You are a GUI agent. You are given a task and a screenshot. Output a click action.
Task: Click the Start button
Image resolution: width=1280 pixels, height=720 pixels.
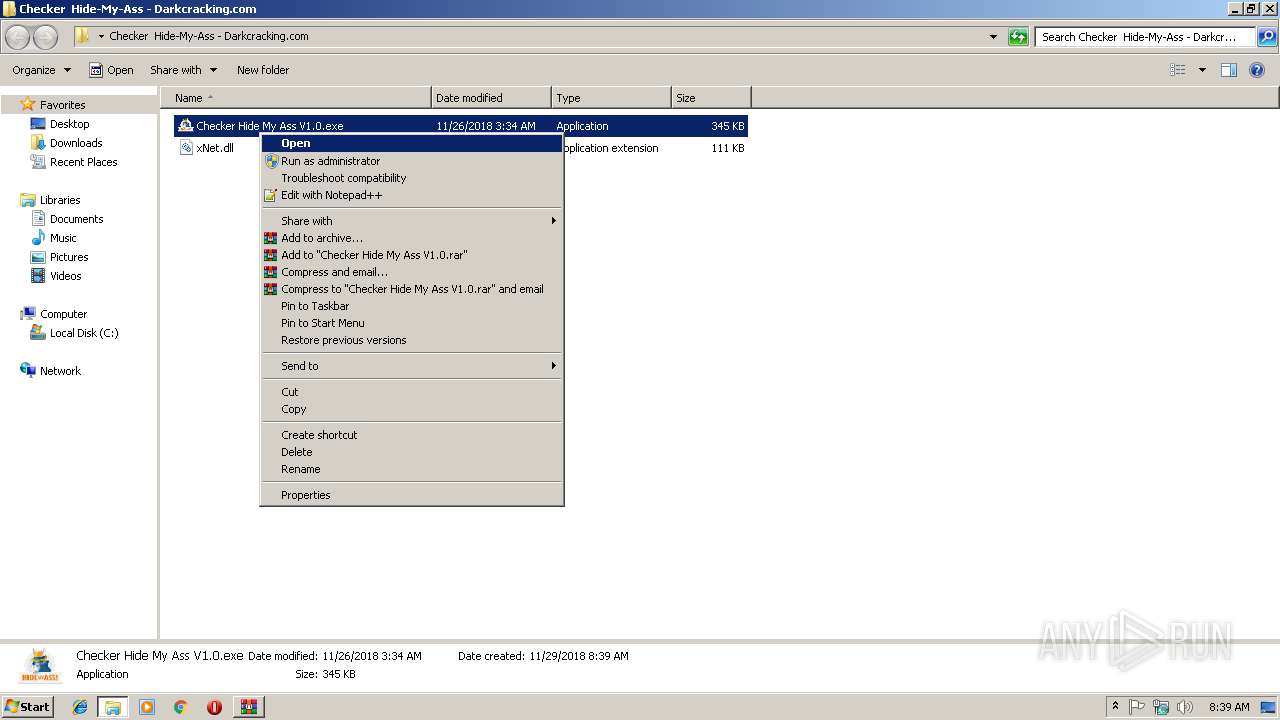coord(27,707)
